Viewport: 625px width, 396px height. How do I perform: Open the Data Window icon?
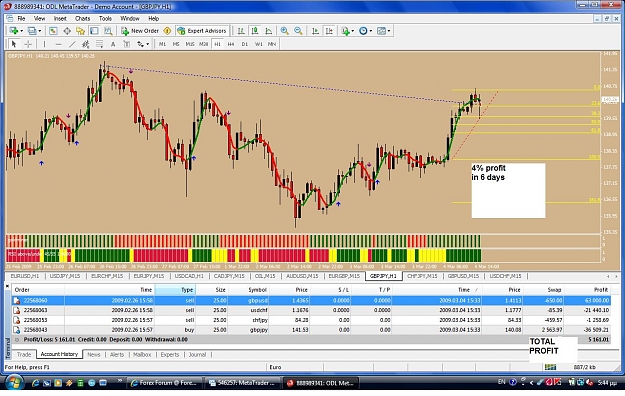(67, 31)
